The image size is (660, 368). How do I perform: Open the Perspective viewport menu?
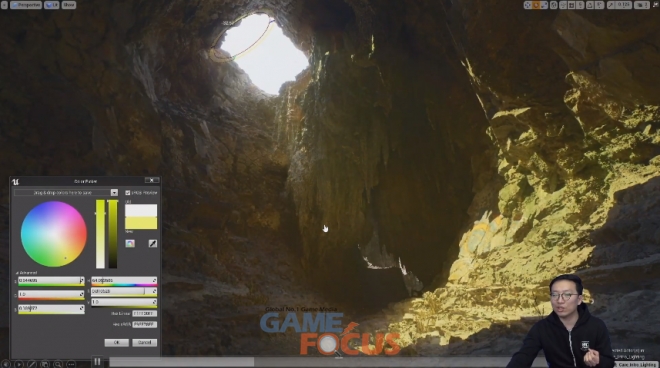point(26,5)
